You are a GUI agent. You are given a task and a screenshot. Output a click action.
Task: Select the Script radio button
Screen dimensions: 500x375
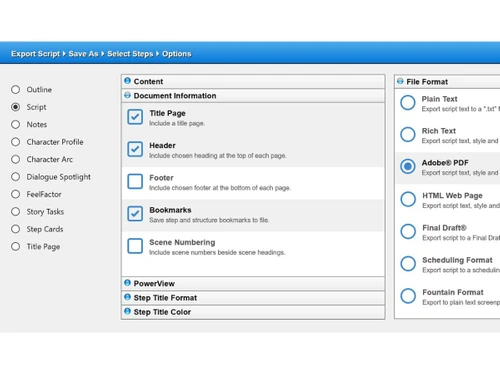[15, 107]
